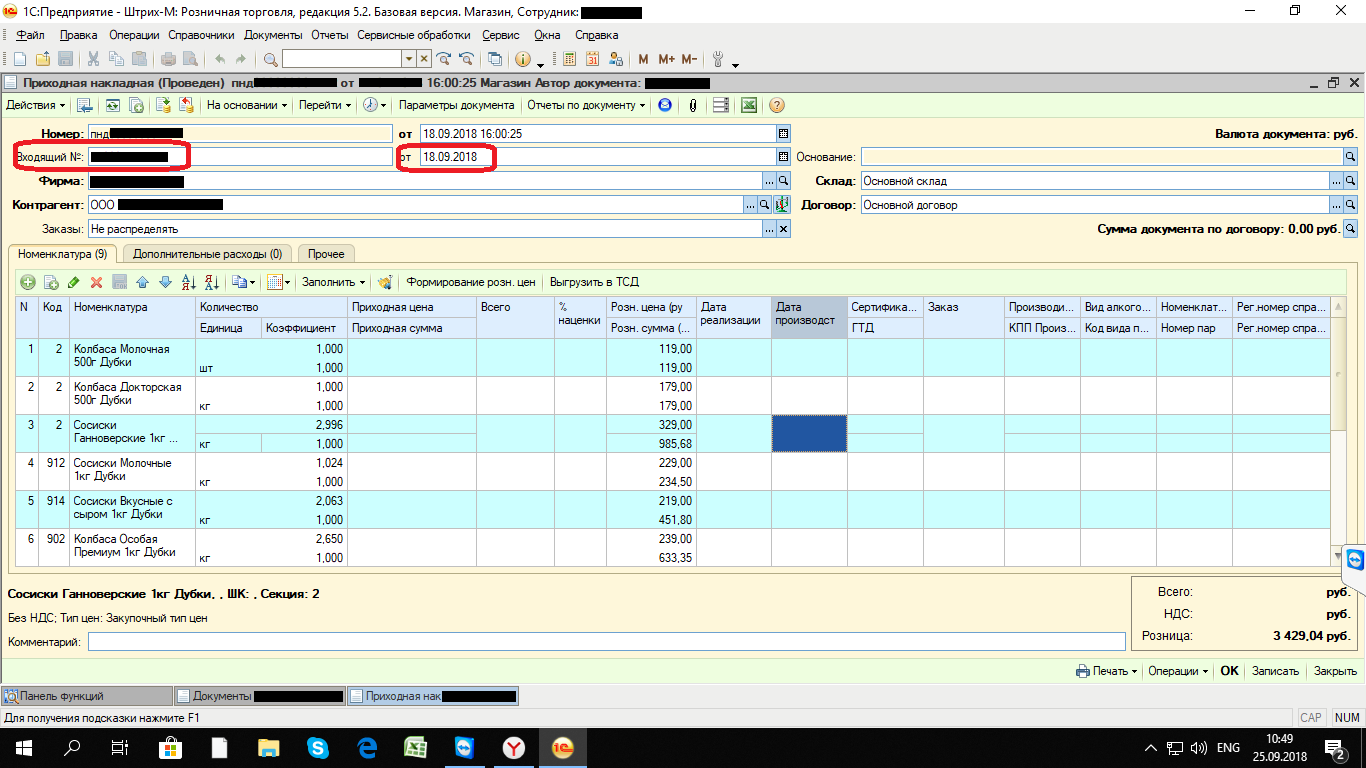This screenshot has width=1366, height=768.
Task: Open the Справочники menu
Action: tap(201, 35)
